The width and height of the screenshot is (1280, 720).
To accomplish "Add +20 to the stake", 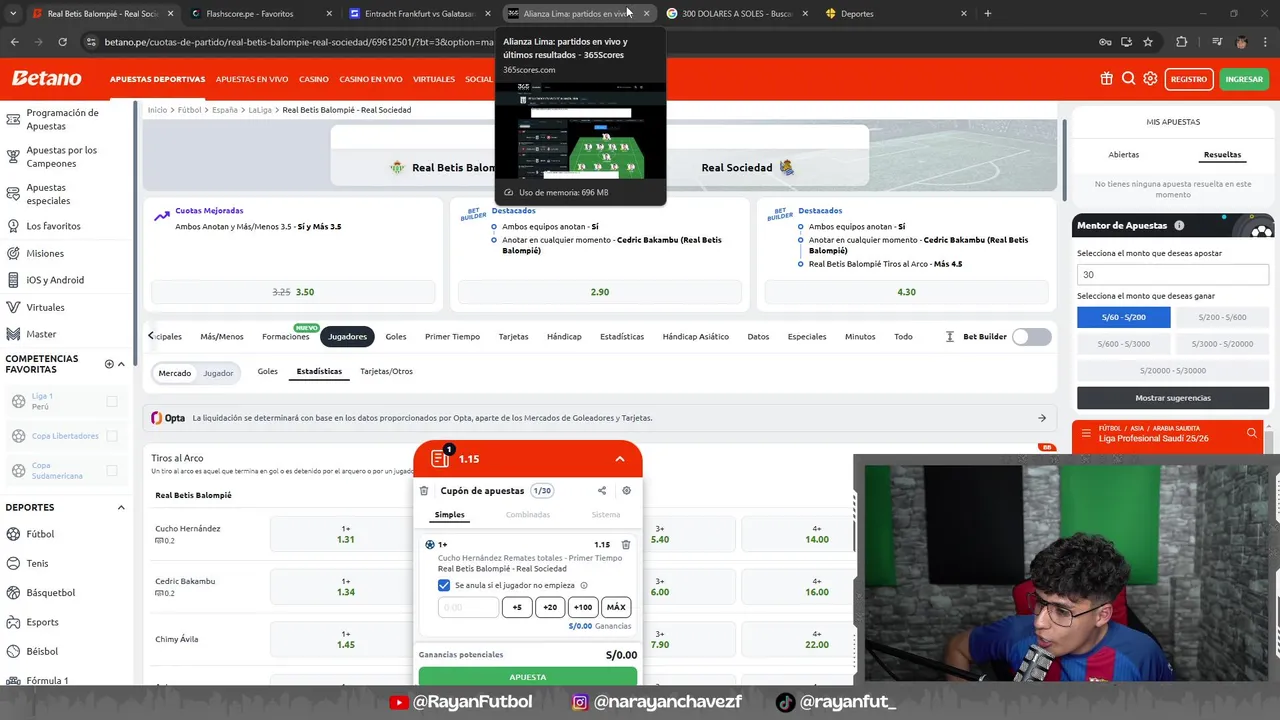I will [x=550, y=607].
